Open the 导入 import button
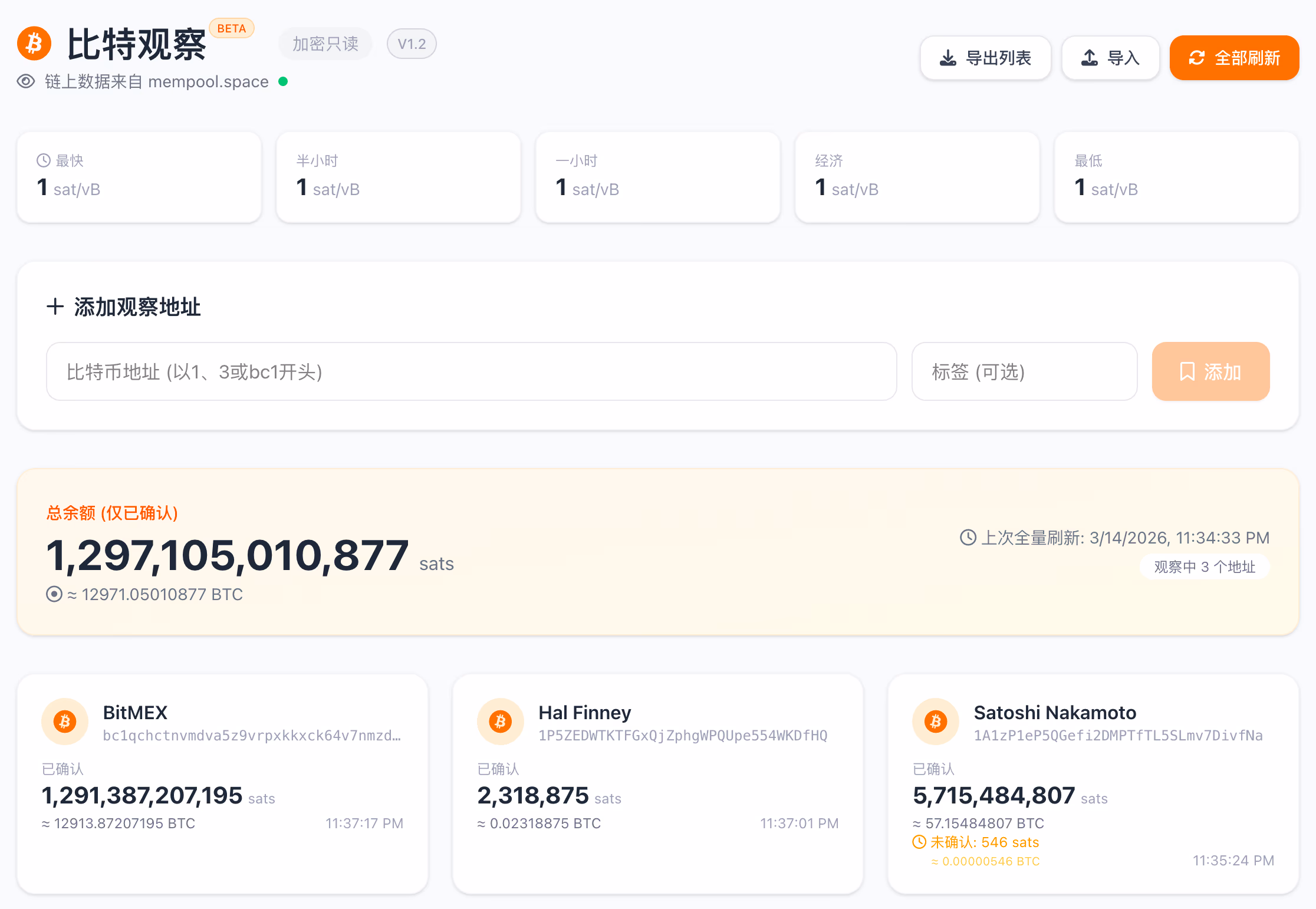This screenshot has width=1316, height=909. [x=1111, y=58]
